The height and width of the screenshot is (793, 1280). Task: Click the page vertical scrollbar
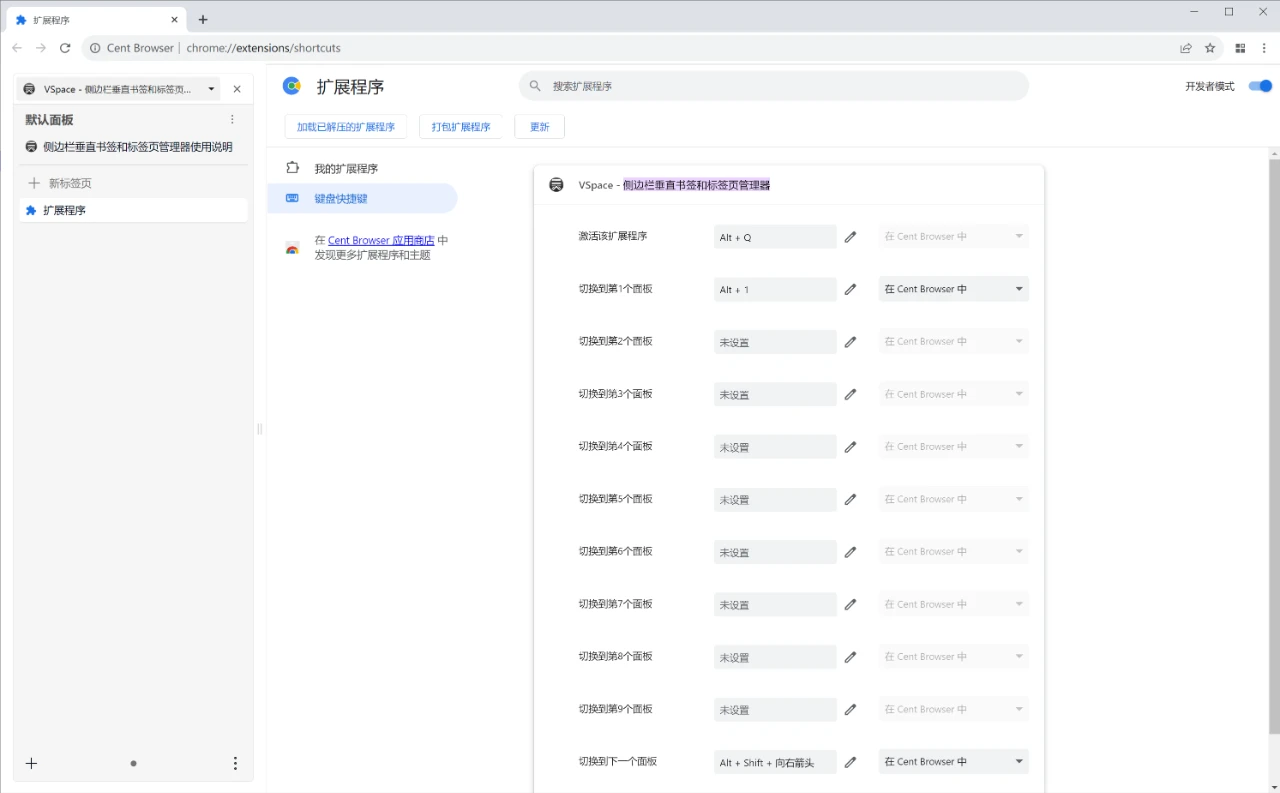point(1274,446)
